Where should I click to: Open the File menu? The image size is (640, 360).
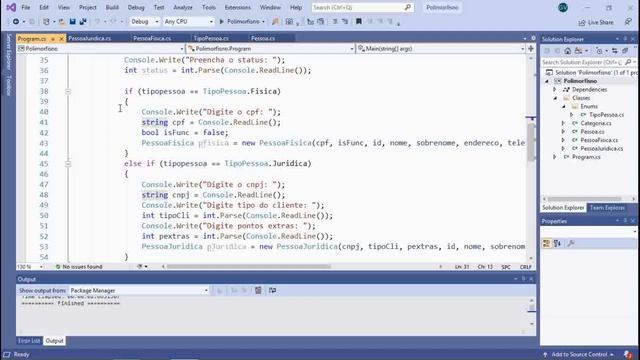point(26,7)
